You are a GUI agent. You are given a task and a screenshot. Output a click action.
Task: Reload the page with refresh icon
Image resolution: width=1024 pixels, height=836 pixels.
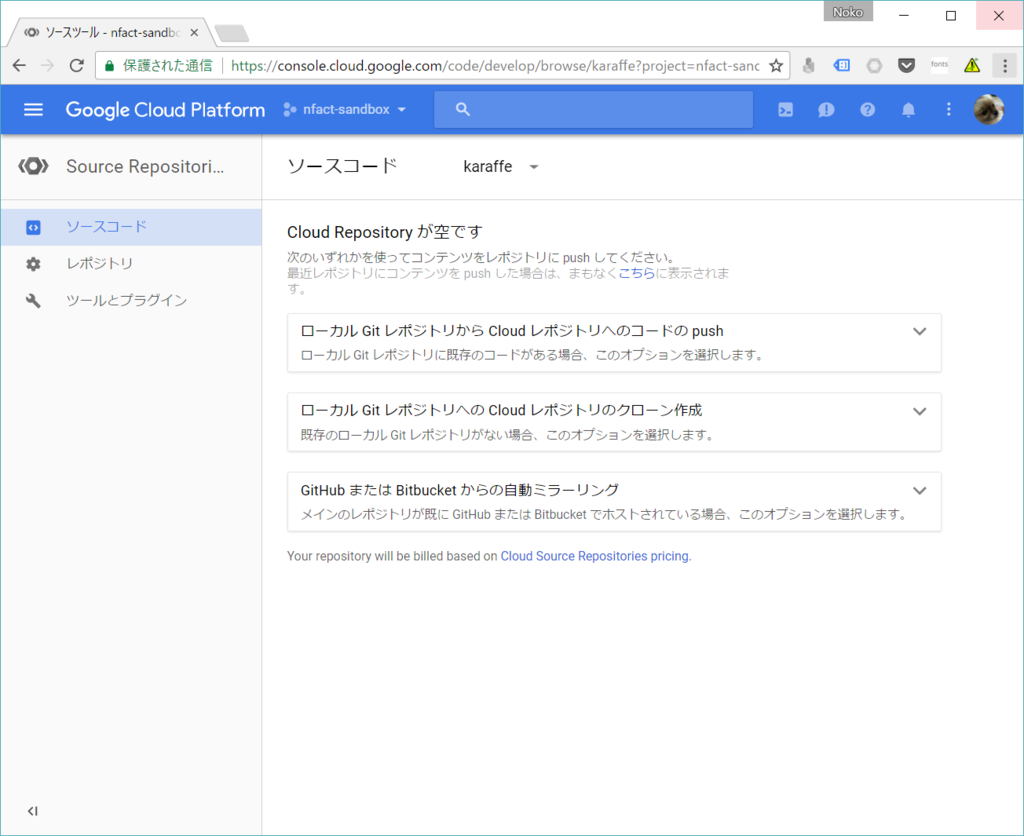tap(76, 65)
